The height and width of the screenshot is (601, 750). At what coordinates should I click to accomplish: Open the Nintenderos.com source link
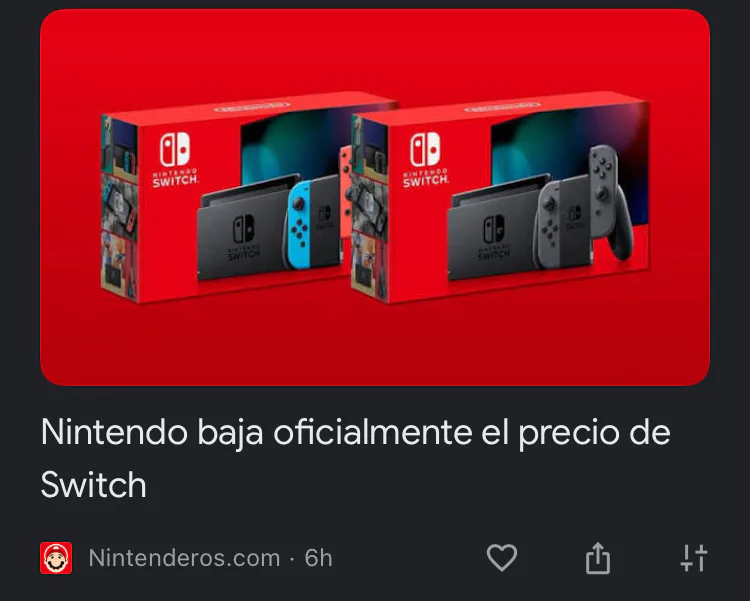click(x=184, y=558)
